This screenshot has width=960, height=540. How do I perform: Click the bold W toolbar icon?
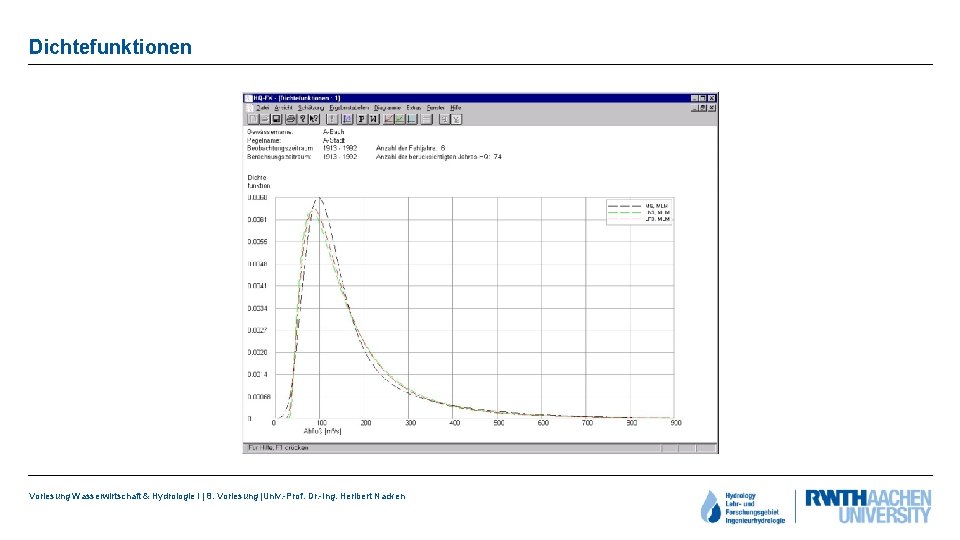(x=374, y=119)
